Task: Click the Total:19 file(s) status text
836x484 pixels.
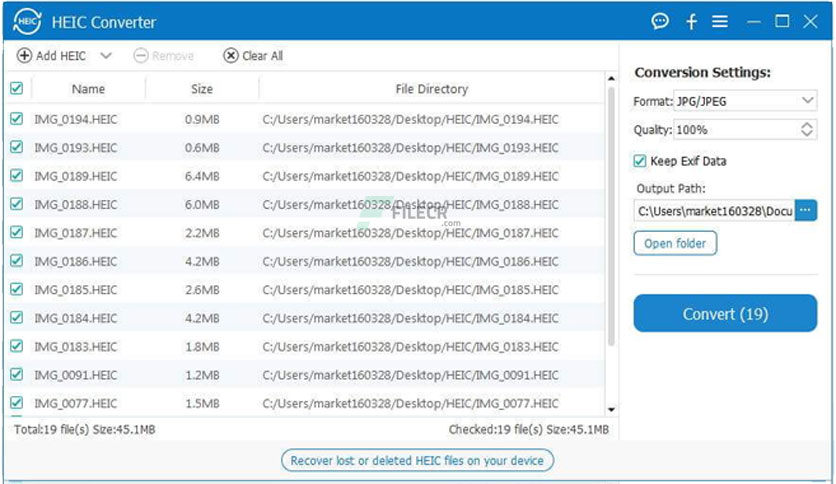Action: point(85,430)
